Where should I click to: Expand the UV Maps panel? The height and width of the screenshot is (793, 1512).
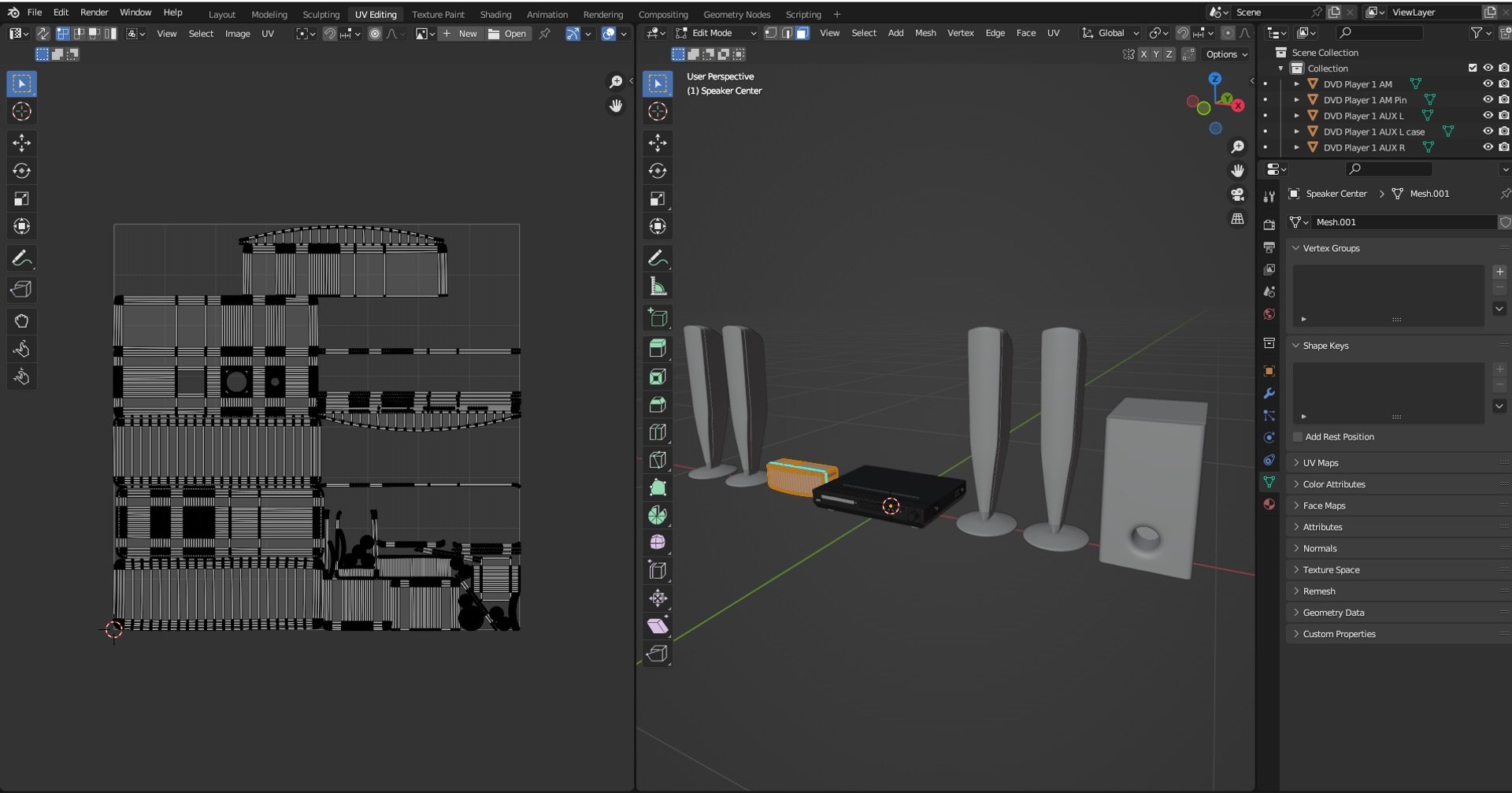pos(1321,463)
